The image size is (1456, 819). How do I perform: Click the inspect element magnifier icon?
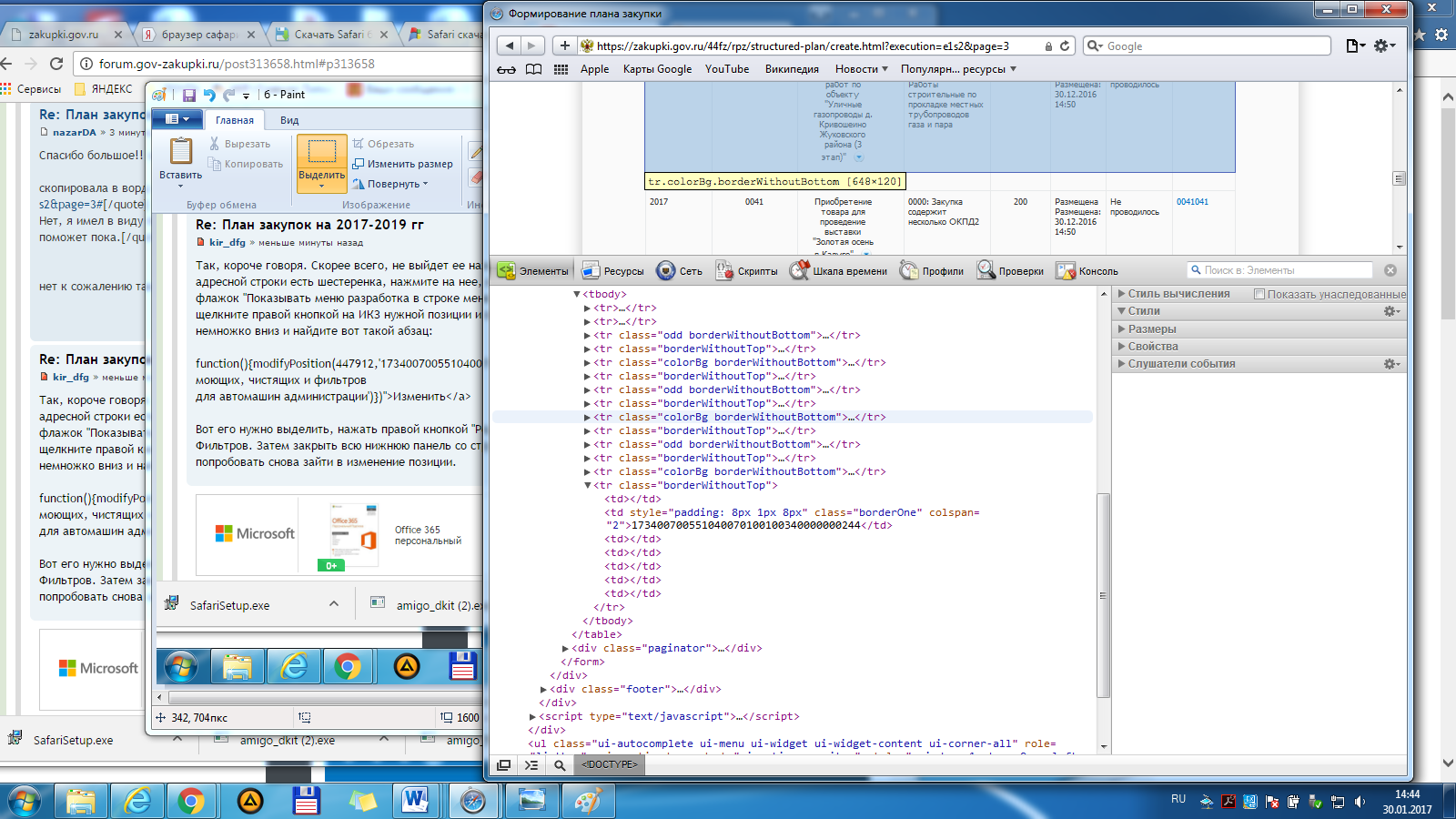click(x=560, y=765)
